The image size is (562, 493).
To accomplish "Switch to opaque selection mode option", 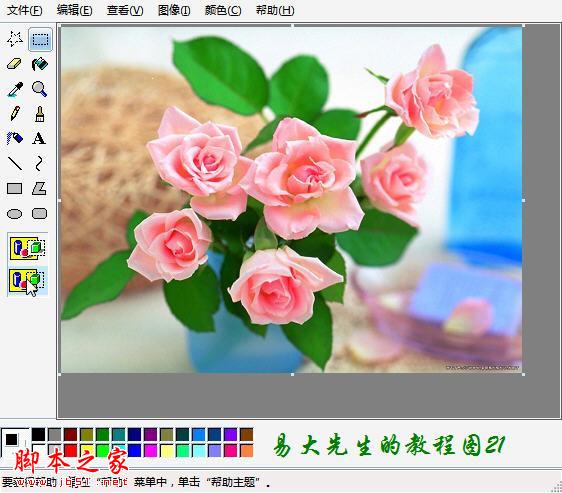I will (x=28, y=248).
